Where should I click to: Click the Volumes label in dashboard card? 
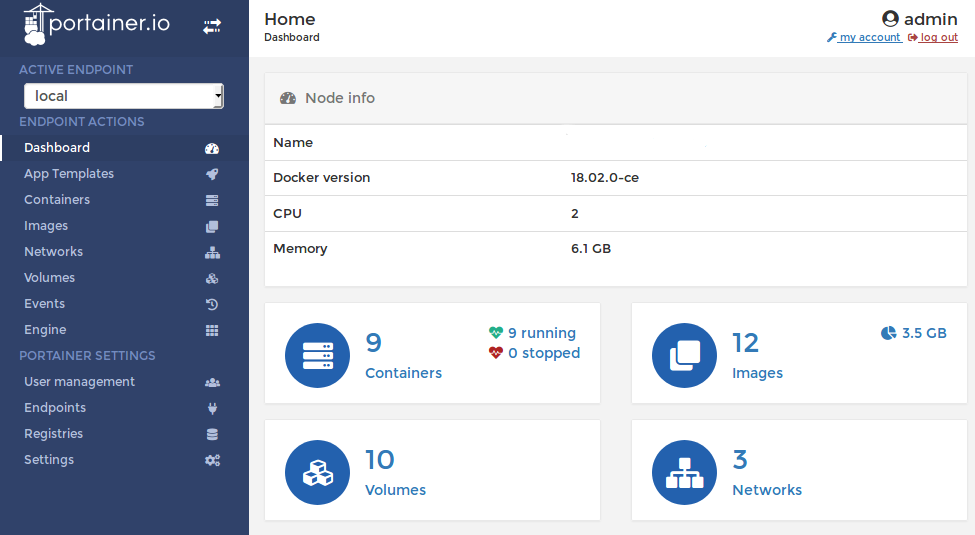[395, 490]
